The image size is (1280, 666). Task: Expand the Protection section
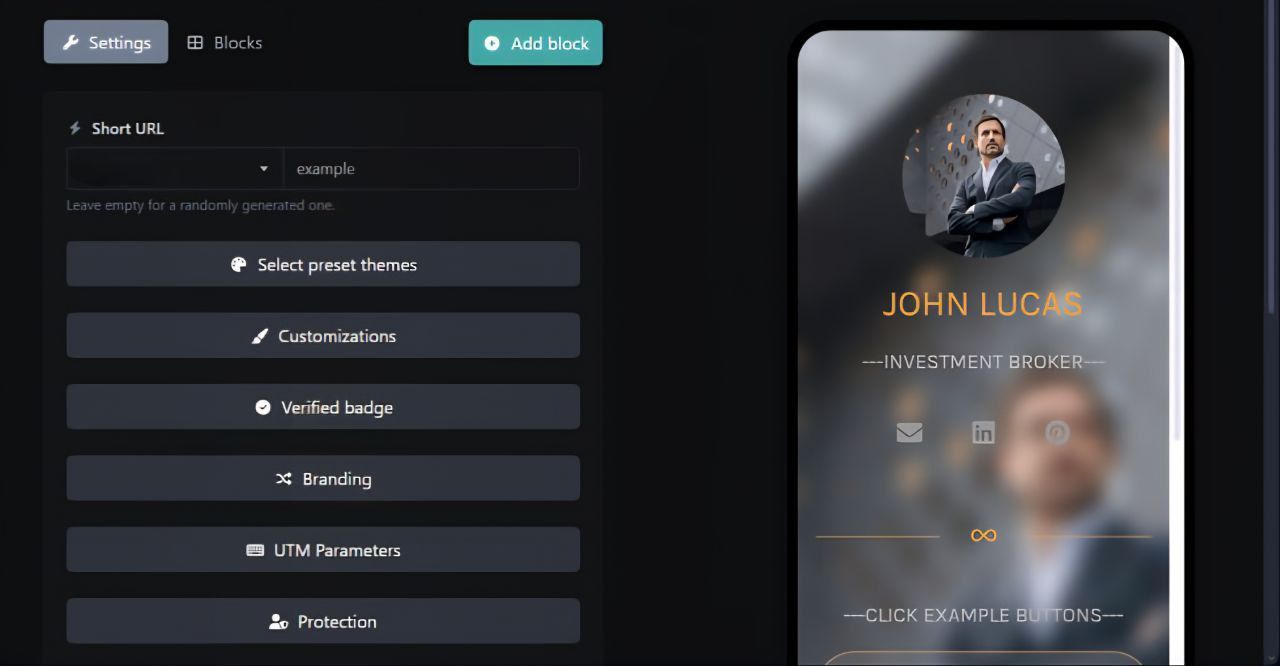(323, 621)
